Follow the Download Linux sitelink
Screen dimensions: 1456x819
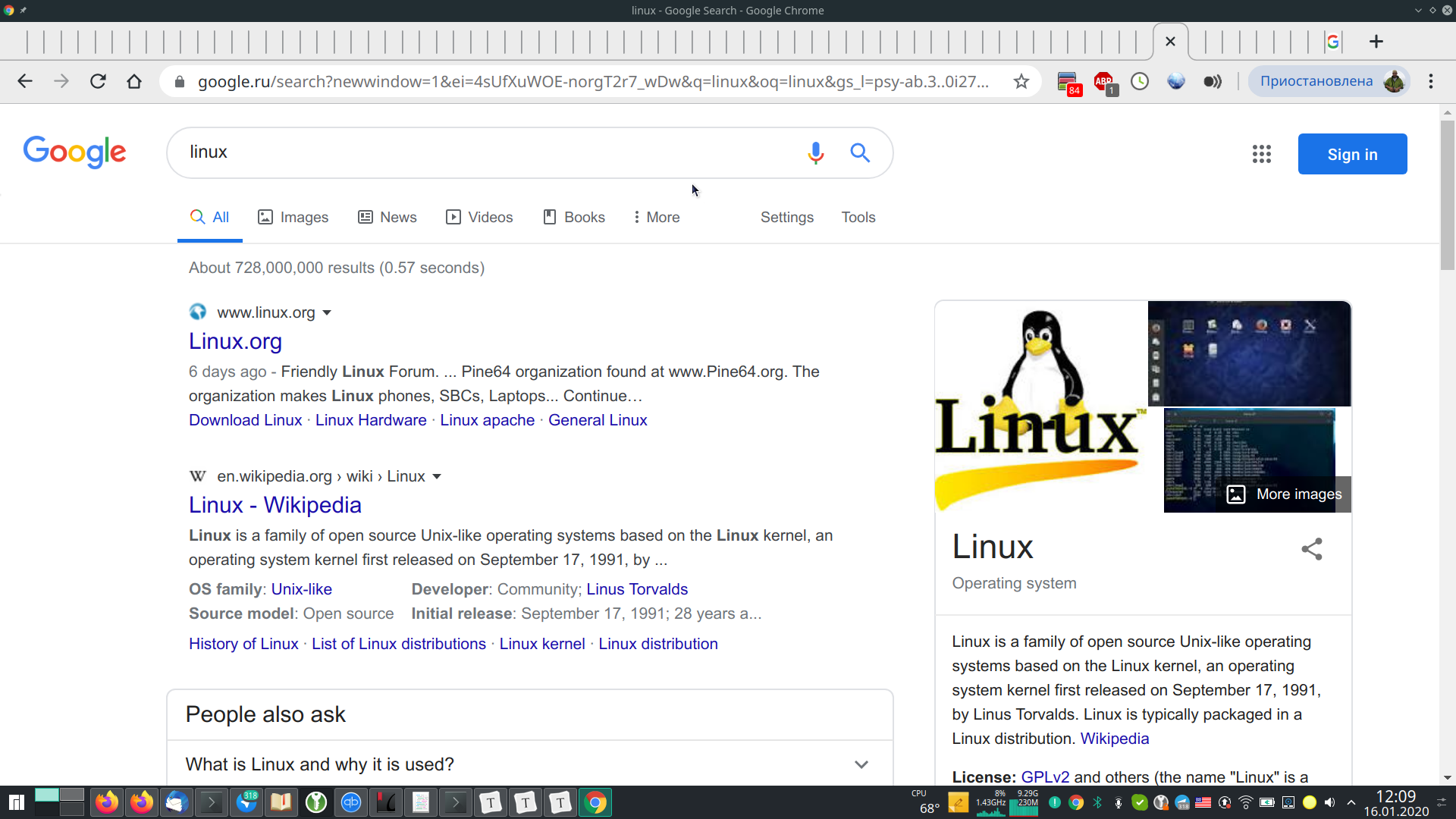(246, 420)
